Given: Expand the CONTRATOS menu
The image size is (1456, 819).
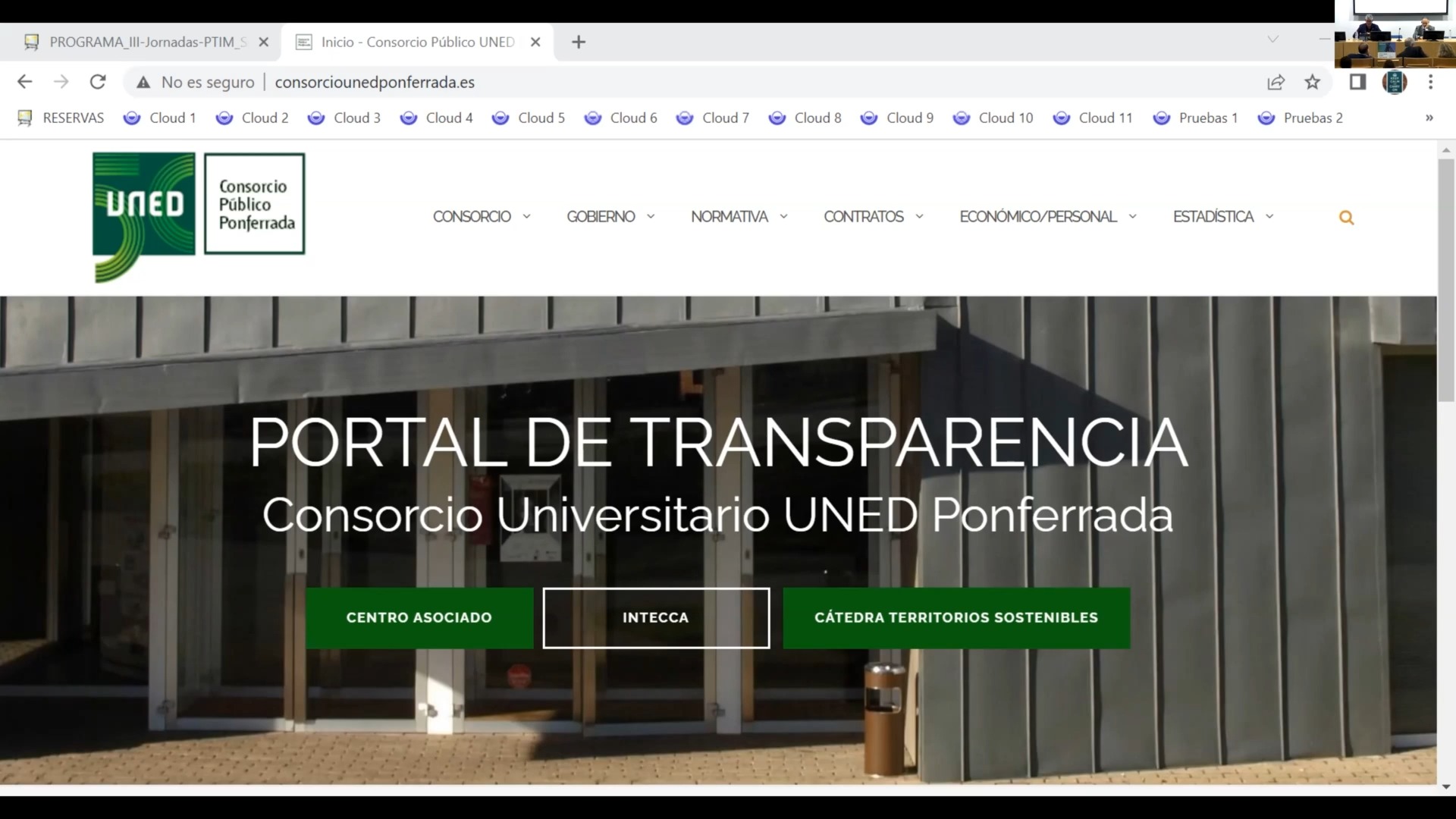Looking at the screenshot, I should coord(874,217).
